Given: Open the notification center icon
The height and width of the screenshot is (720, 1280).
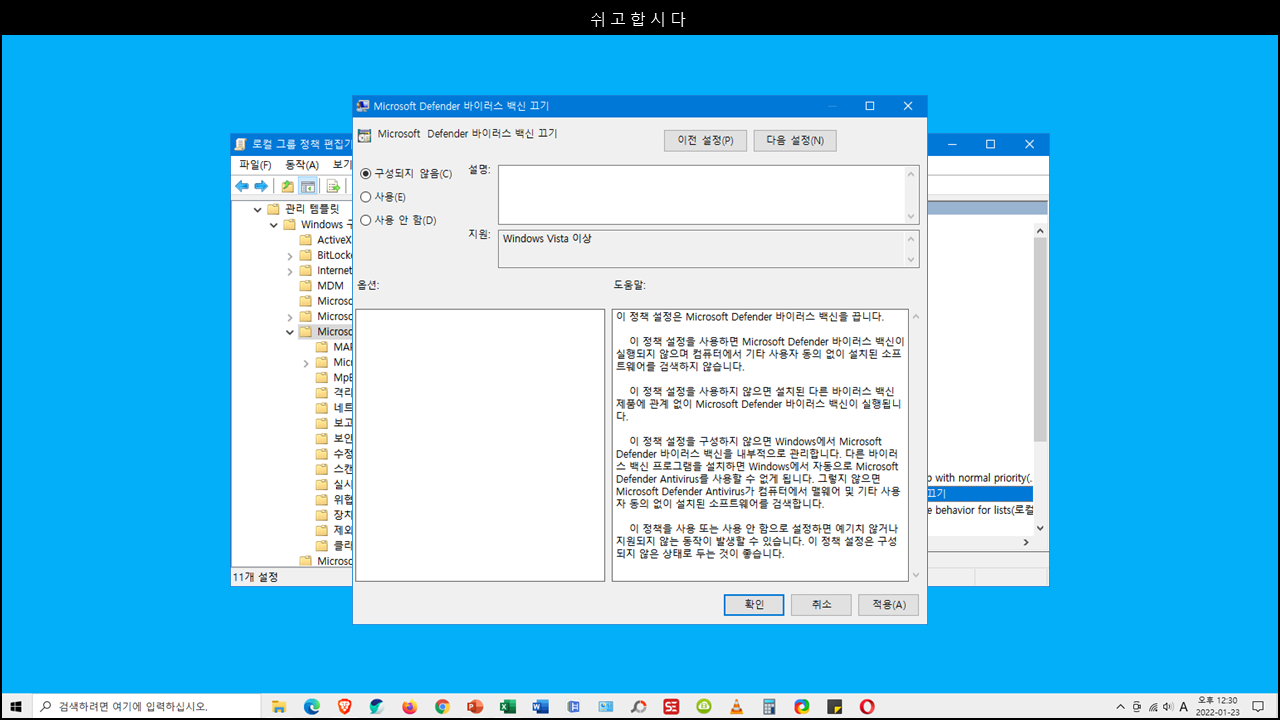Looking at the screenshot, I should click(x=1258, y=706).
